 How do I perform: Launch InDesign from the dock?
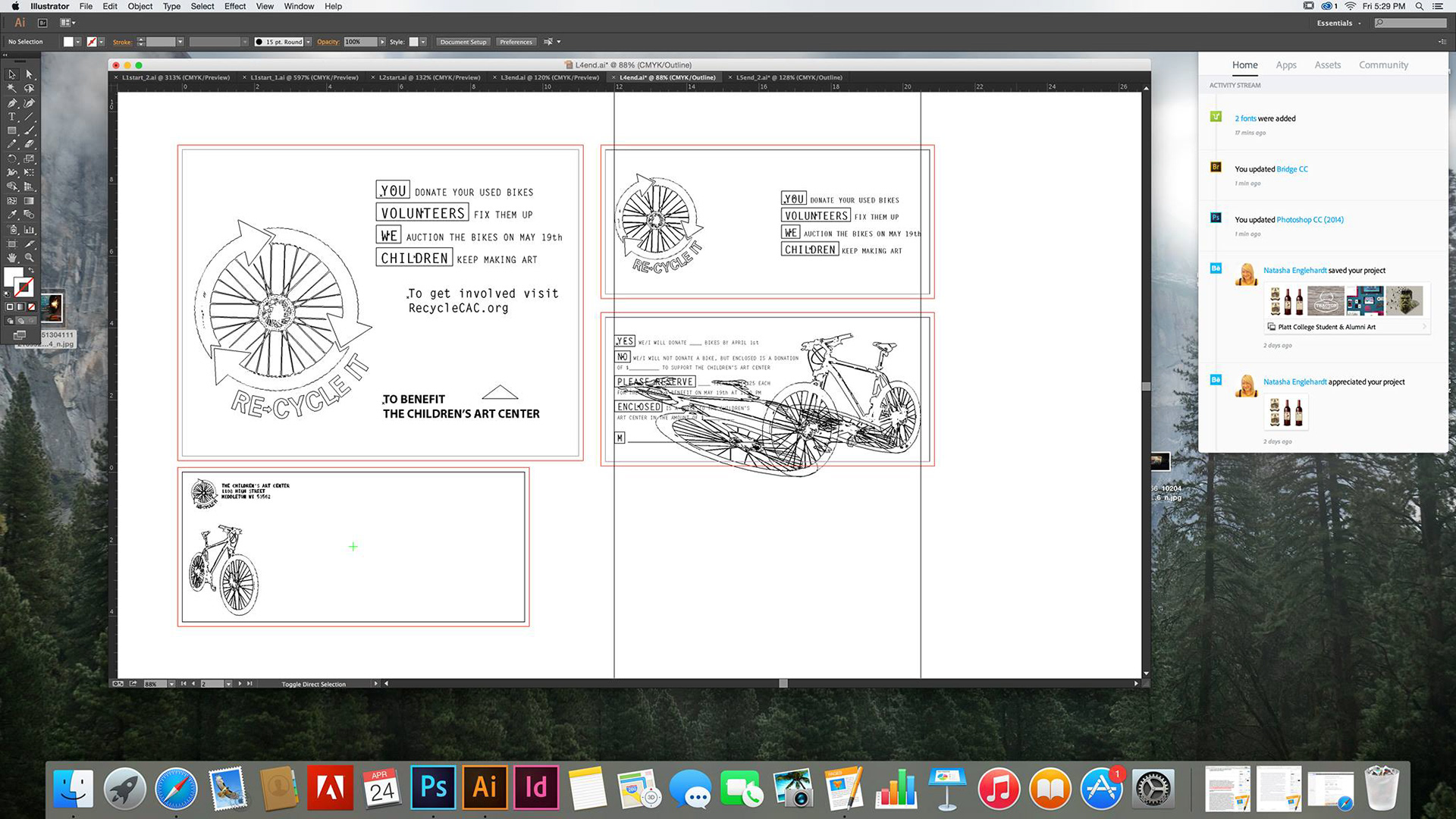pyautogui.click(x=536, y=788)
